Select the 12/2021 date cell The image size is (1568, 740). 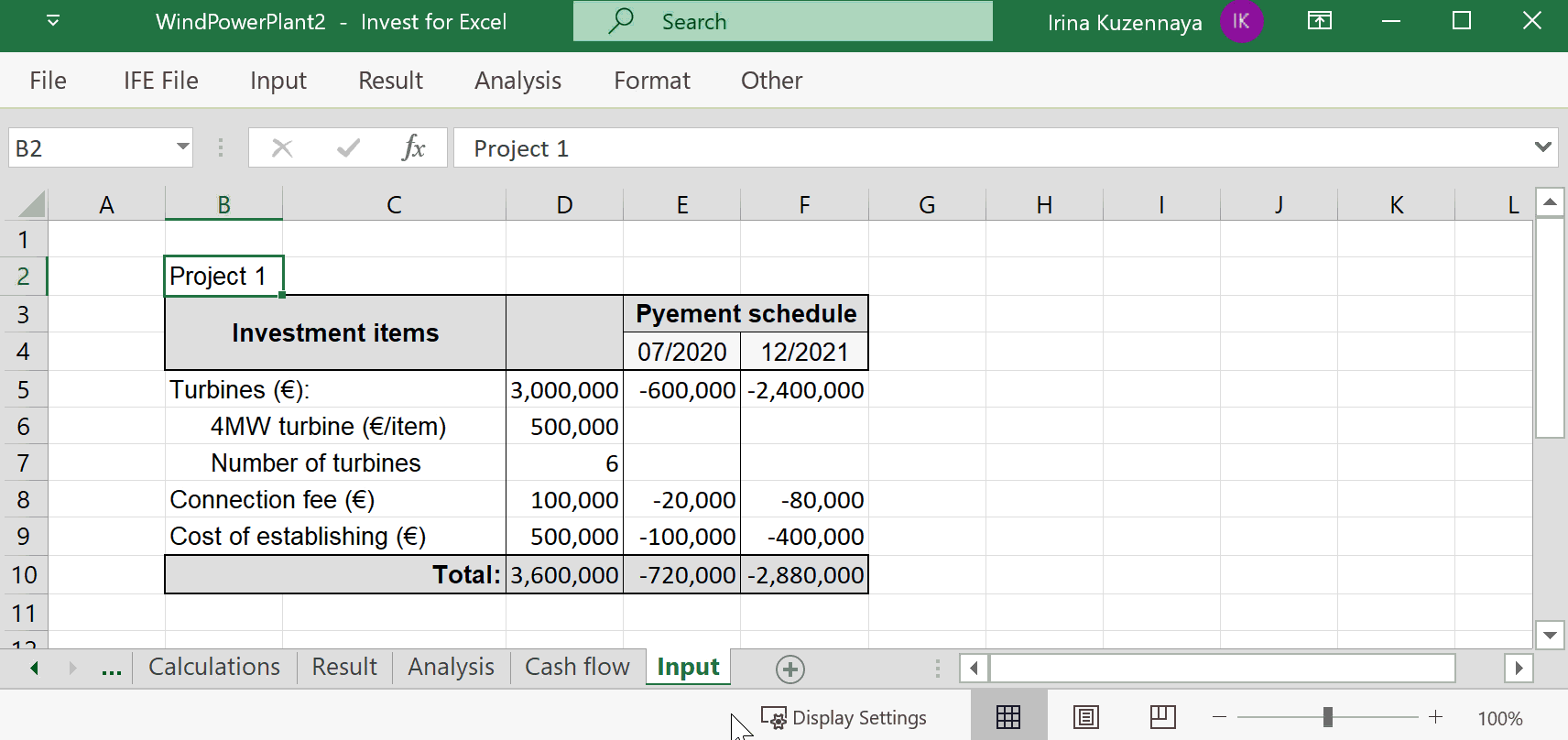(804, 352)
